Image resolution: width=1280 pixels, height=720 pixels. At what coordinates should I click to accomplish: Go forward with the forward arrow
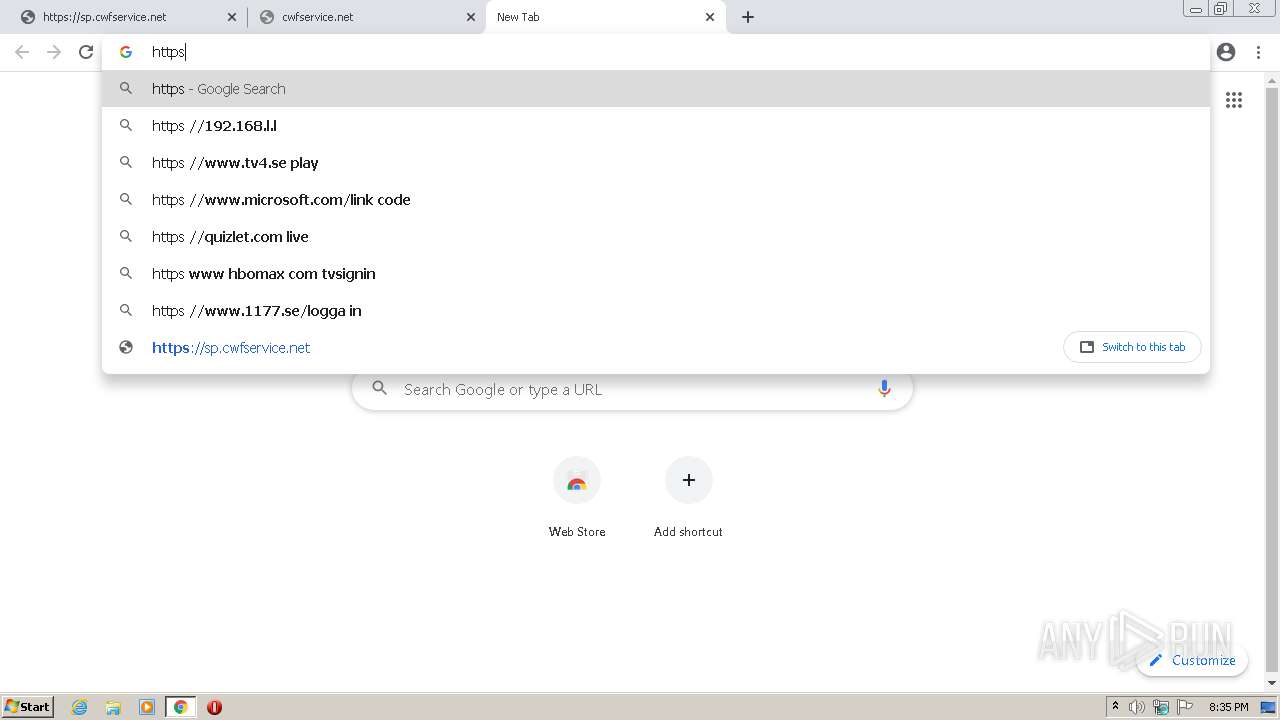point(54,52)
